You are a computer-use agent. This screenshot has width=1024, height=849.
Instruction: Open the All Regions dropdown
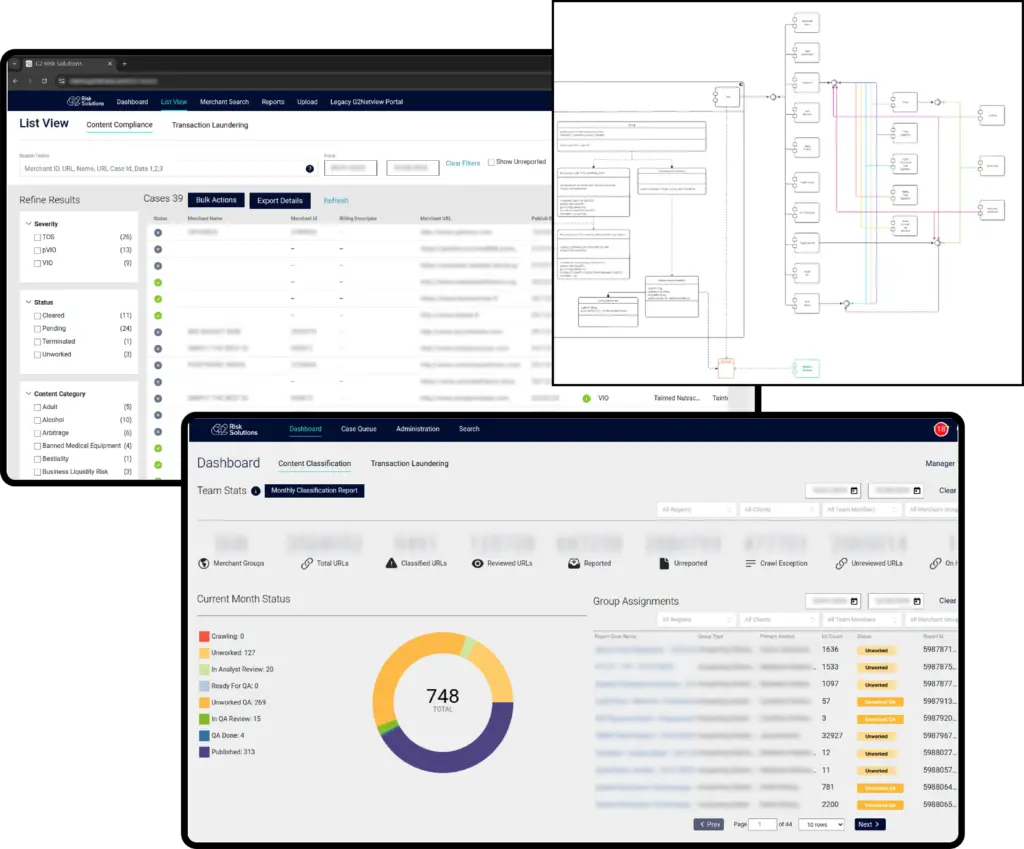696,509
